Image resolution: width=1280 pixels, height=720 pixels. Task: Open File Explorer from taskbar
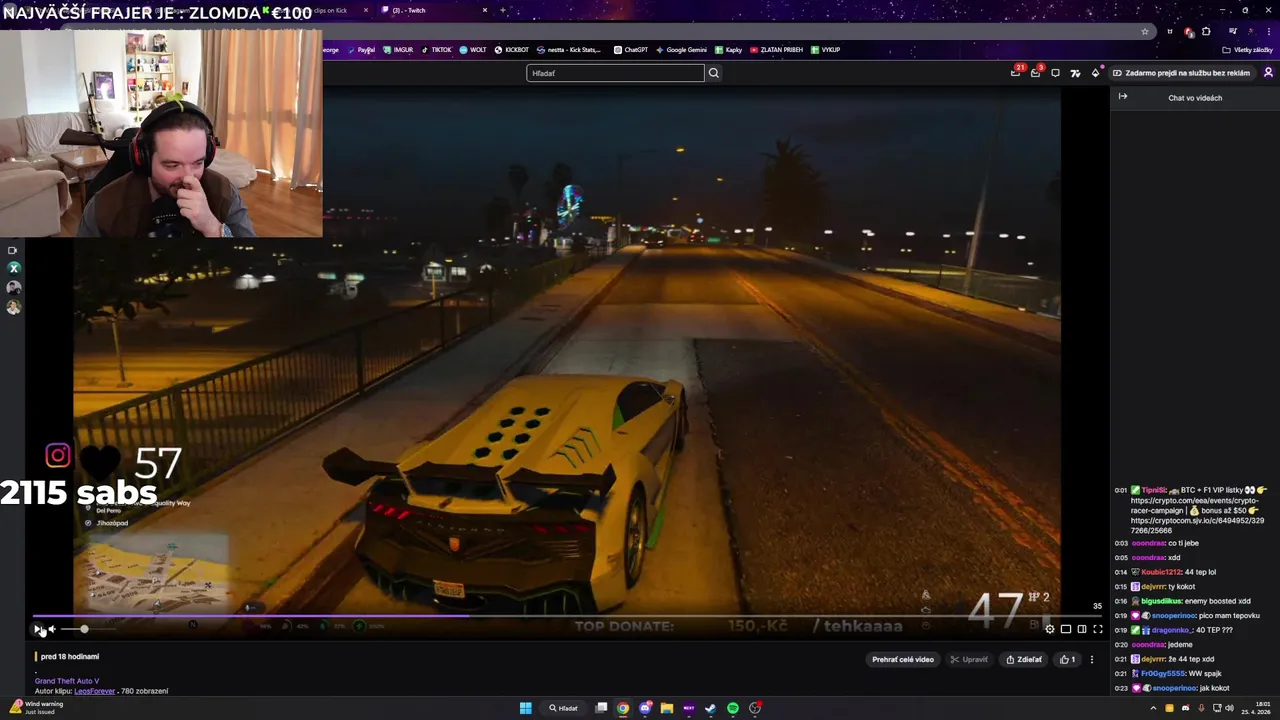coord(667,708)
